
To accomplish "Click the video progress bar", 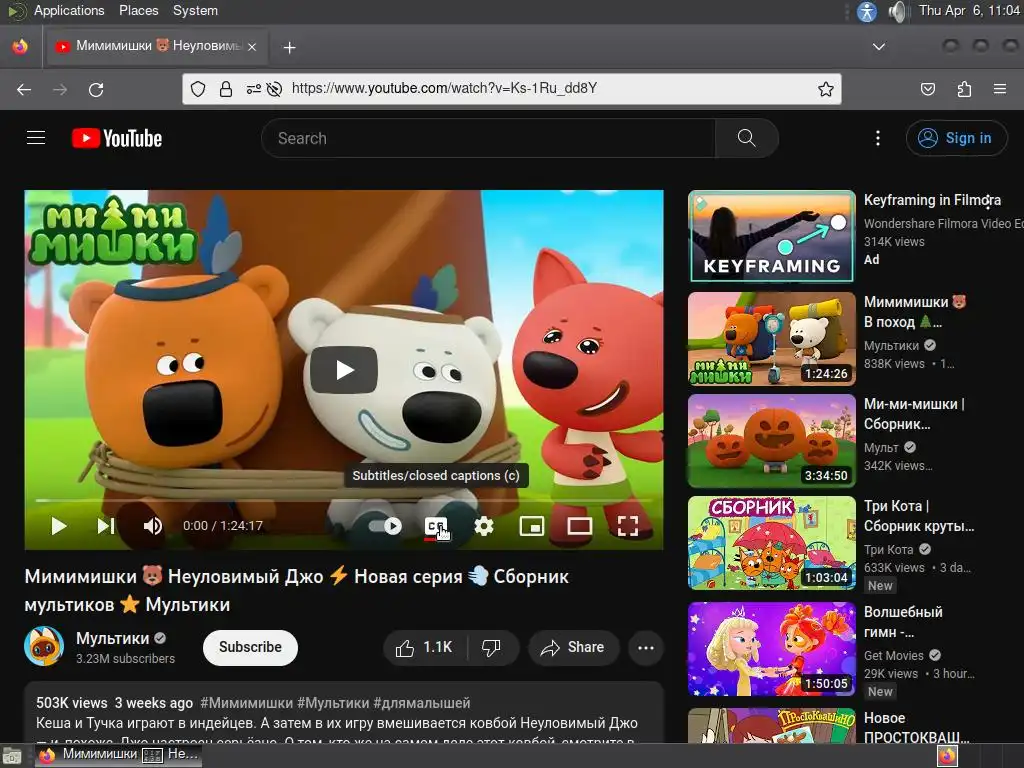I will pos(344,500).
